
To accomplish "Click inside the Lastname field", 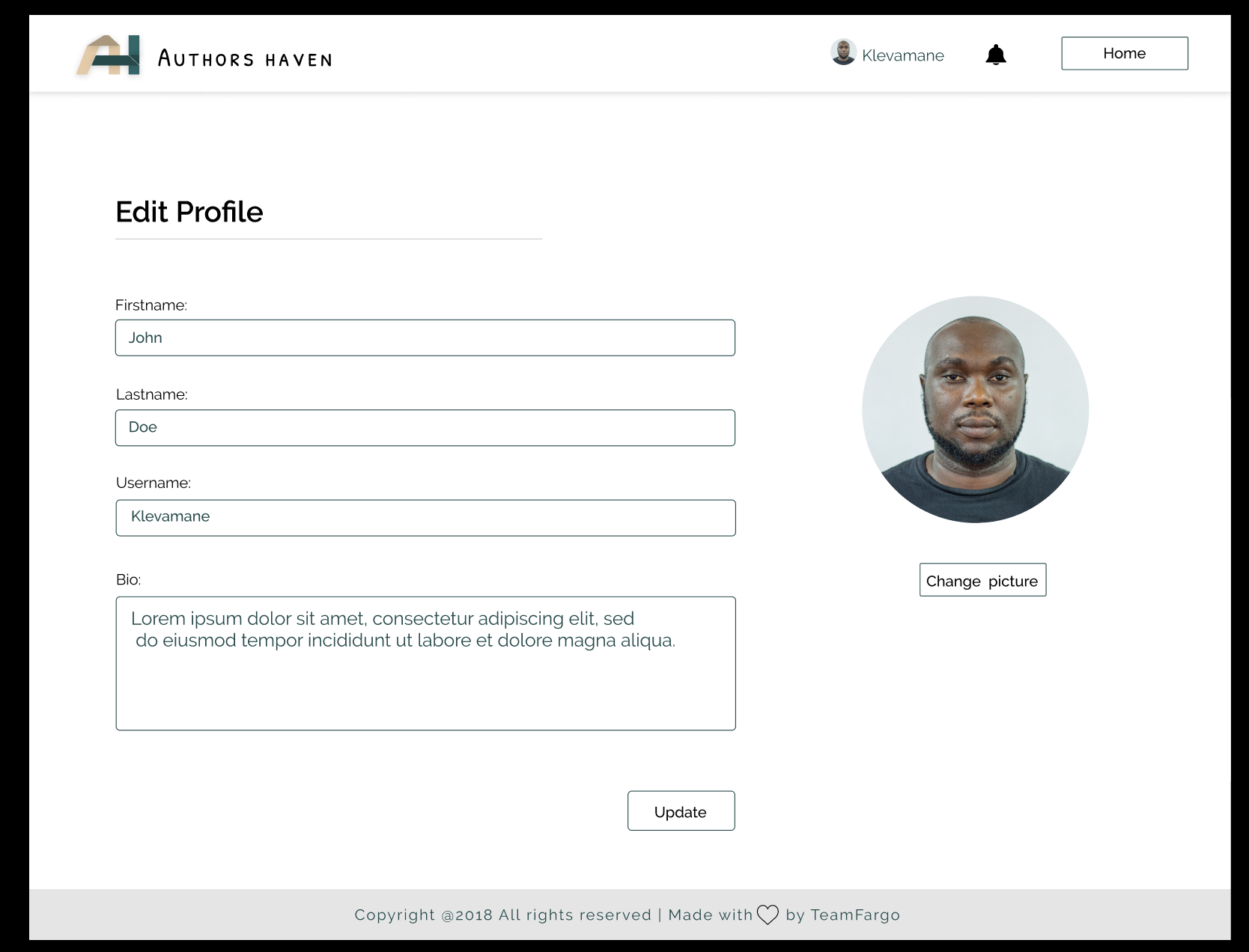I will point(425,427).
